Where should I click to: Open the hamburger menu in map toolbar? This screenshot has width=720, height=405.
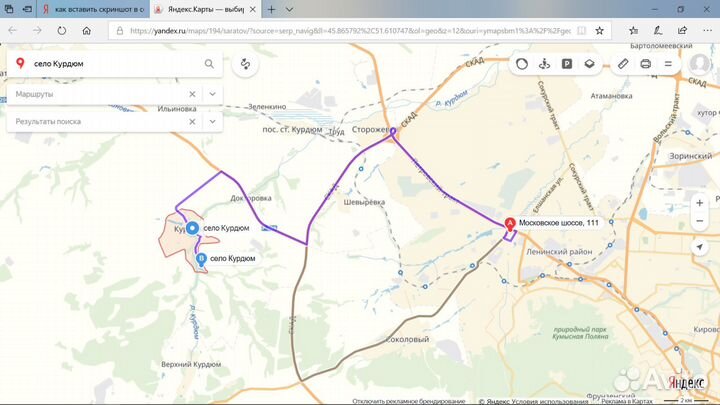coord(669,64)
